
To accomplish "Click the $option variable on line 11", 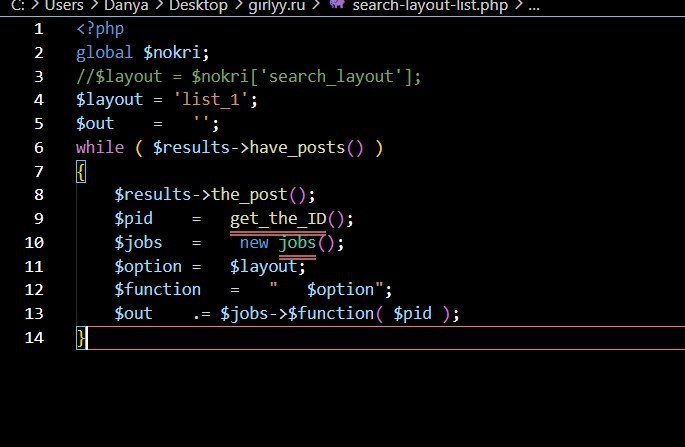I will [x=148, y=267].
